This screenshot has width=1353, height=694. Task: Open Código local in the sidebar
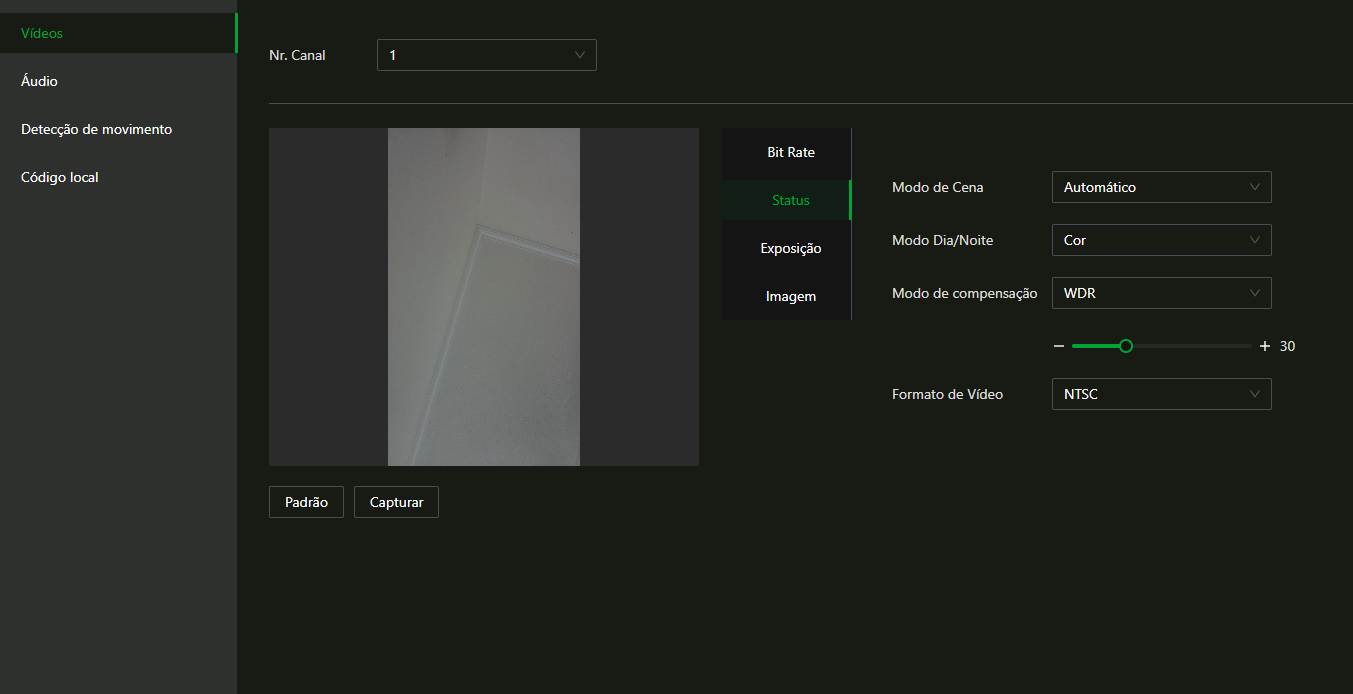click(118, 177)
